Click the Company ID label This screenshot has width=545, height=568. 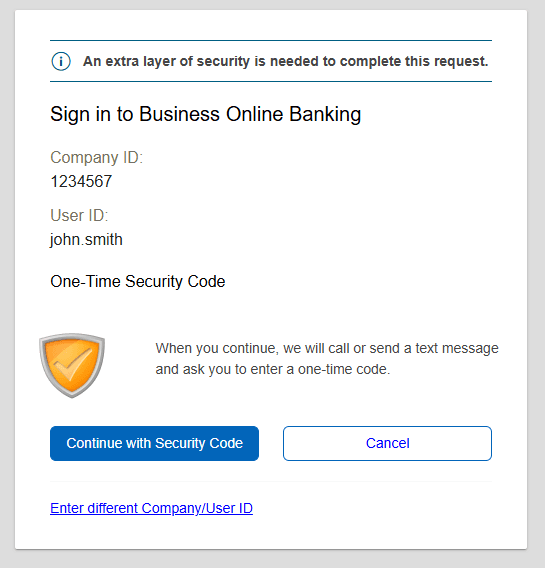(96, 158)
